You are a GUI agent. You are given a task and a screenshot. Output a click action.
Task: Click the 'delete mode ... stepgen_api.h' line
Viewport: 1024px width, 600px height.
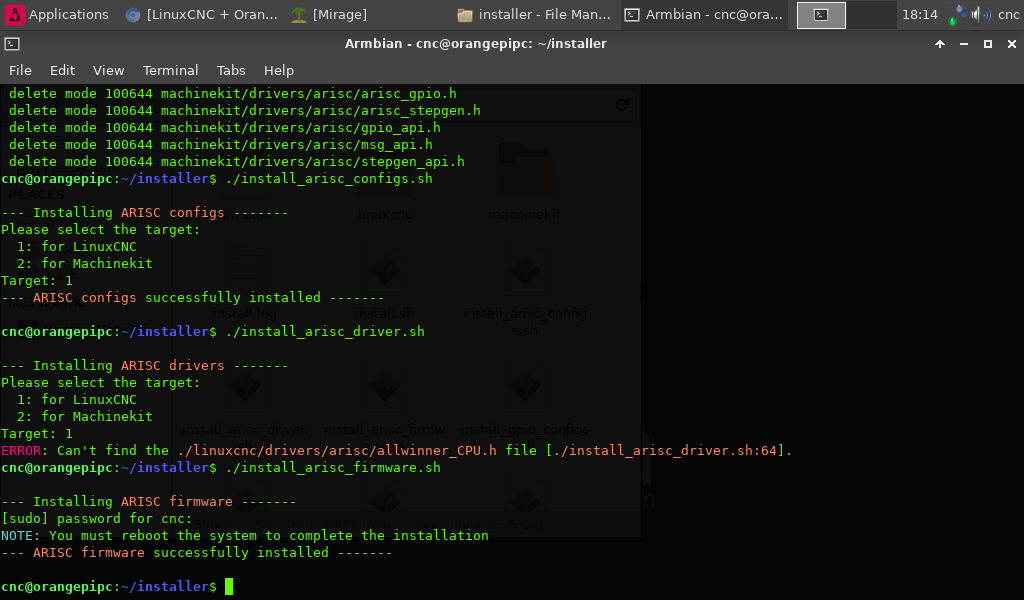coord(236,162)
